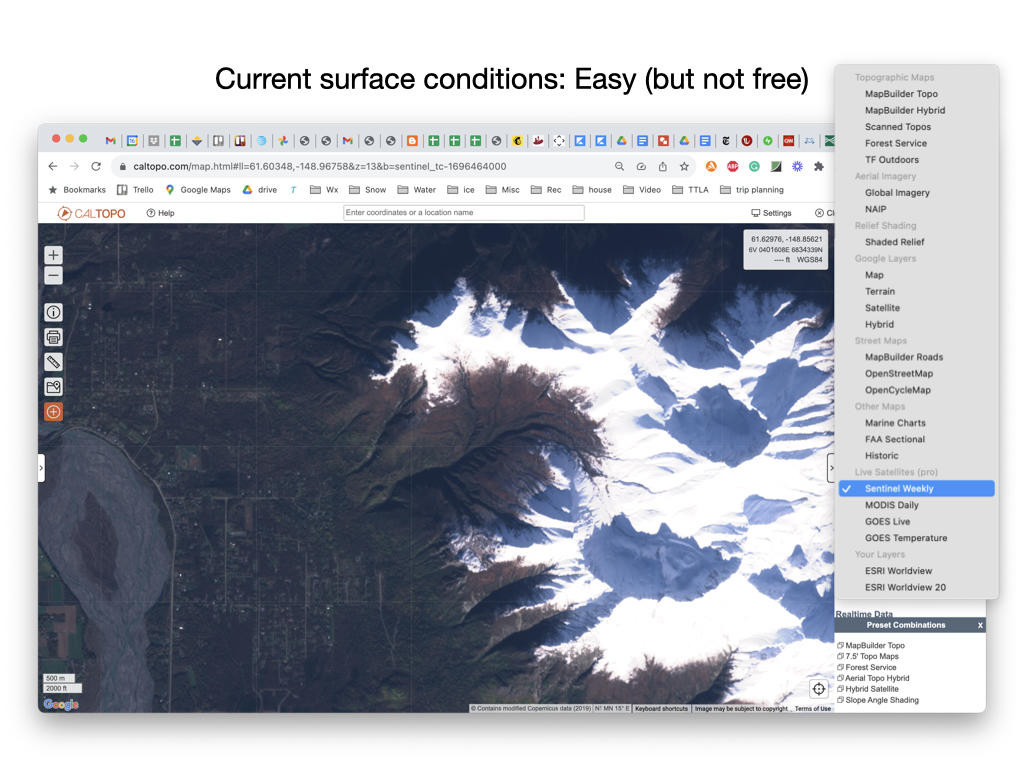Viewport: 1024px width, 768px height.
Task: Collapse the right side panel arrow
Action: click(831, 468)
